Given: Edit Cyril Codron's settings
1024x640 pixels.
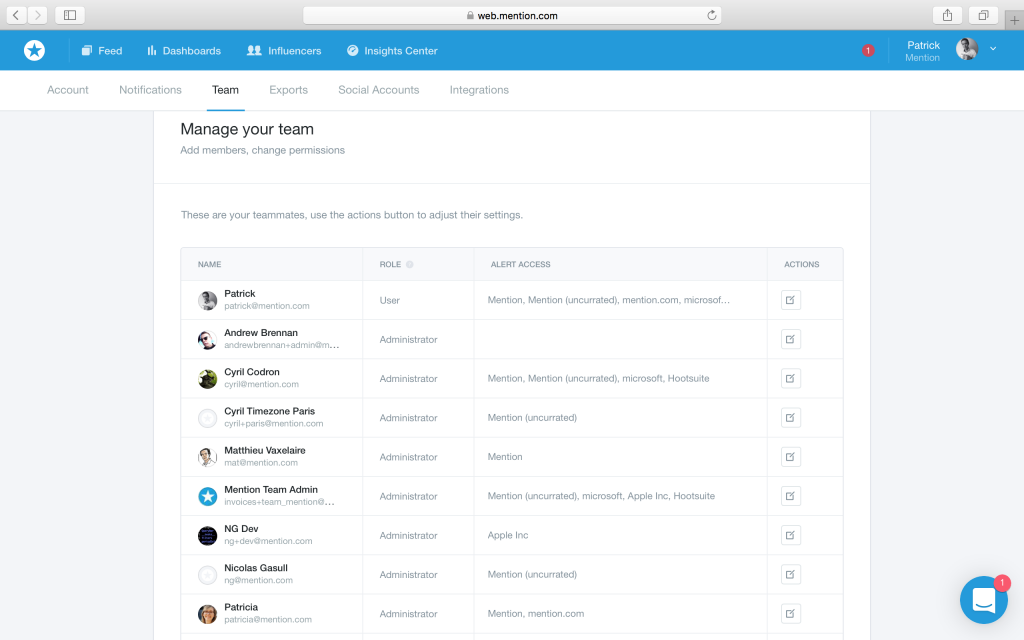Looking at the screenshot, I should (x=790, y=379).
